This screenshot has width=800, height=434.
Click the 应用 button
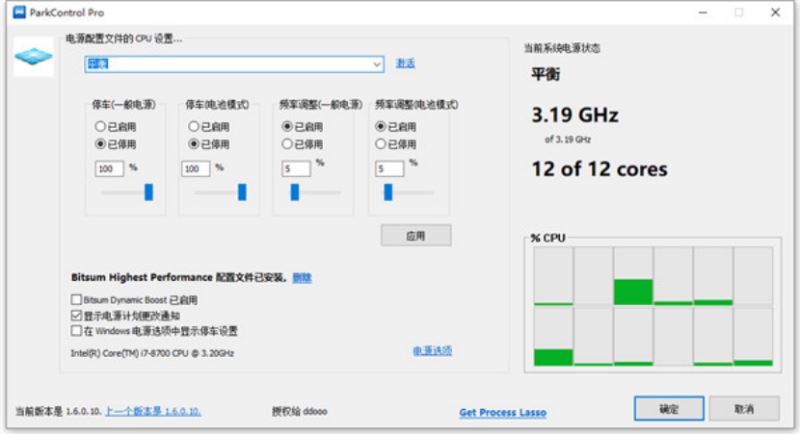click(416, 236)
